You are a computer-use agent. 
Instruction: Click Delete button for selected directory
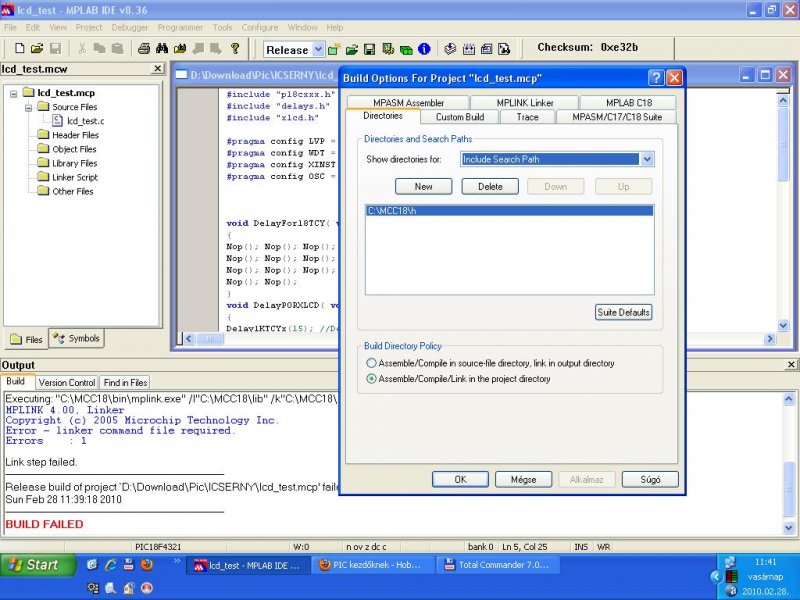490,187
